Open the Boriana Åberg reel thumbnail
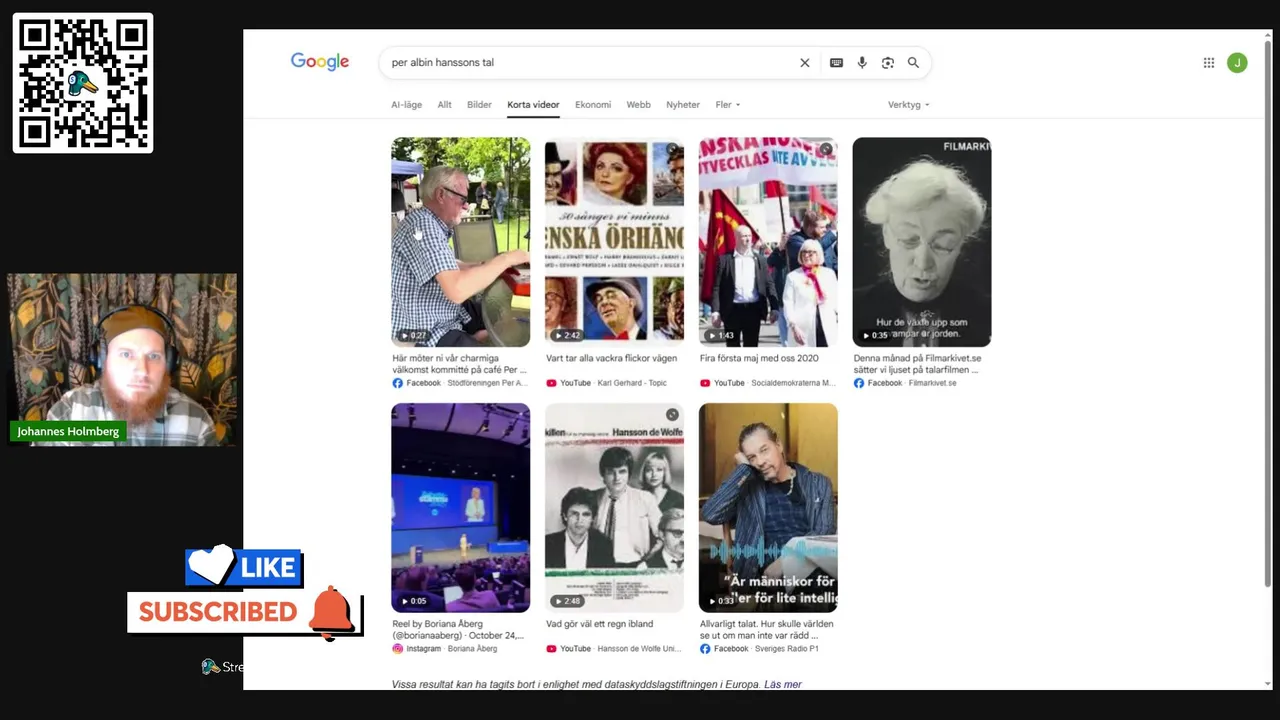This screenshot has height=720, width=1280. pyautogui.click(x=461, y=507)
